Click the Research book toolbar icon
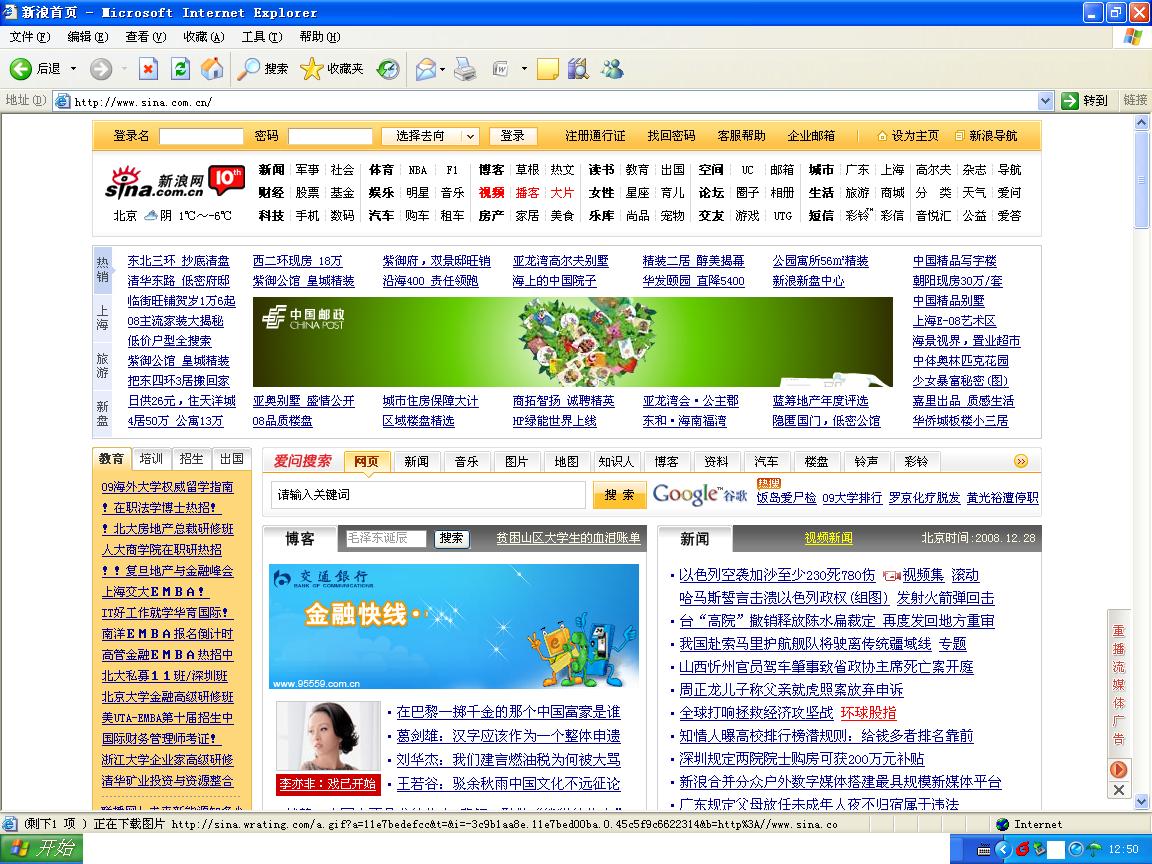This screenshot has width=1152, height=864. pos(578,69)
